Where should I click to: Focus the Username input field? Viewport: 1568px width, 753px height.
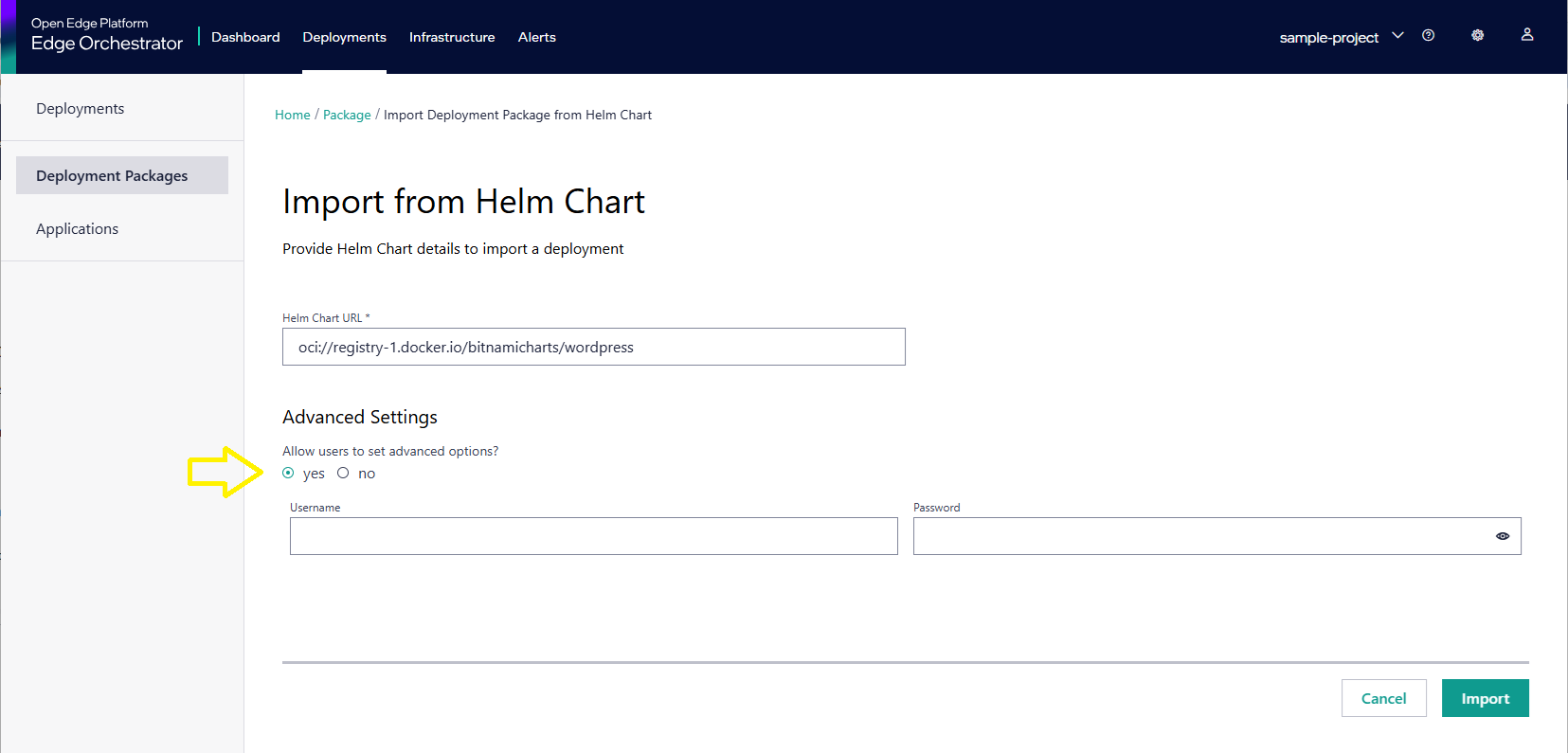(593, 536)
